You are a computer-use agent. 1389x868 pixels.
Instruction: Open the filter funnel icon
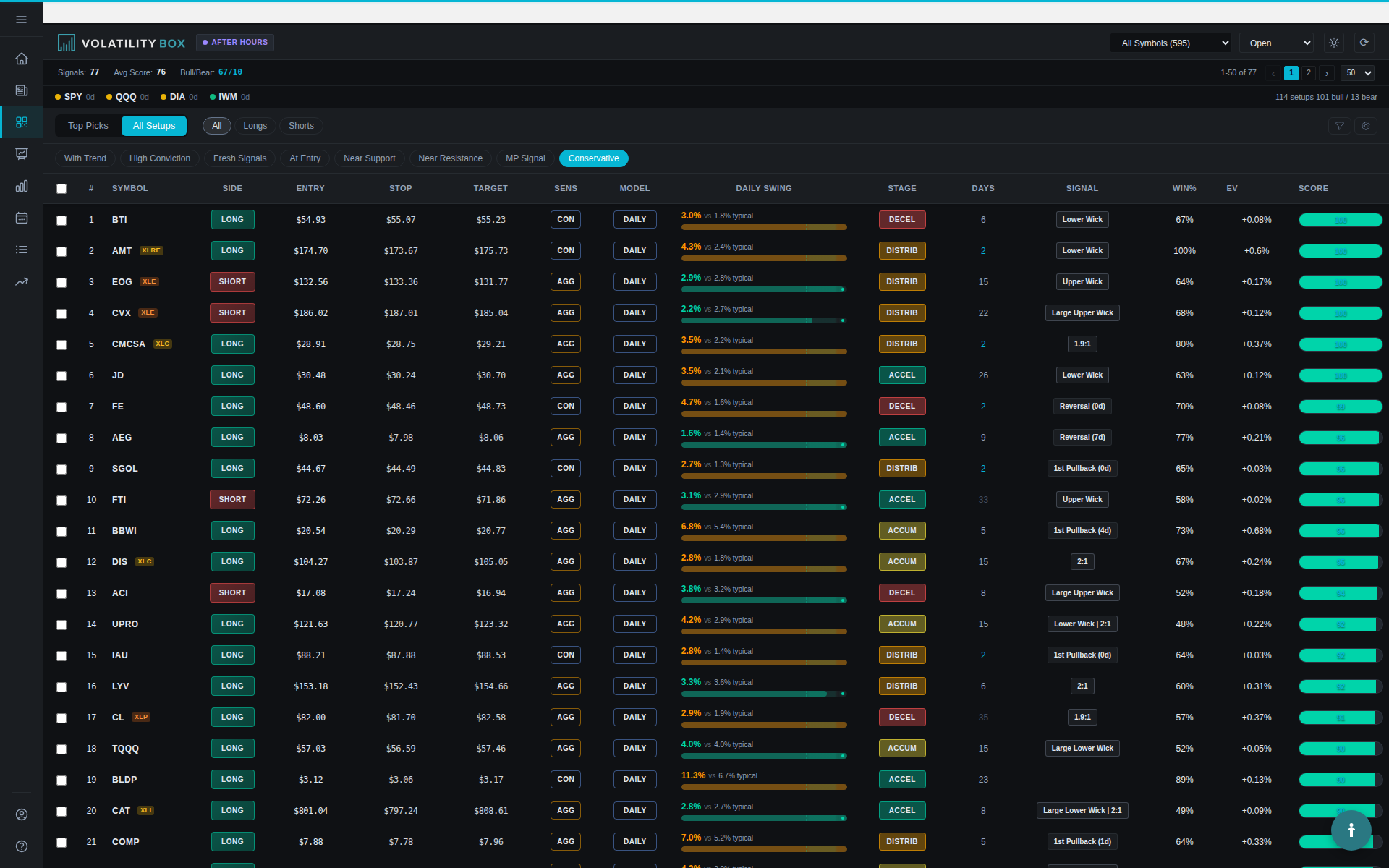pyautogui.click(x=1339, y=126)
